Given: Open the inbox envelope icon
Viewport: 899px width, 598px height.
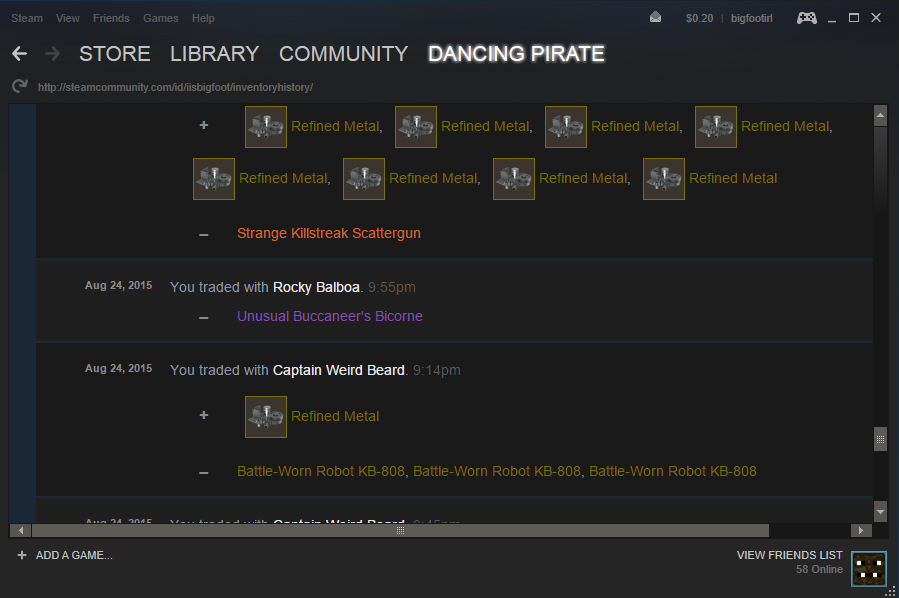Looking at the screenshot, I should [x=655, y=18].
